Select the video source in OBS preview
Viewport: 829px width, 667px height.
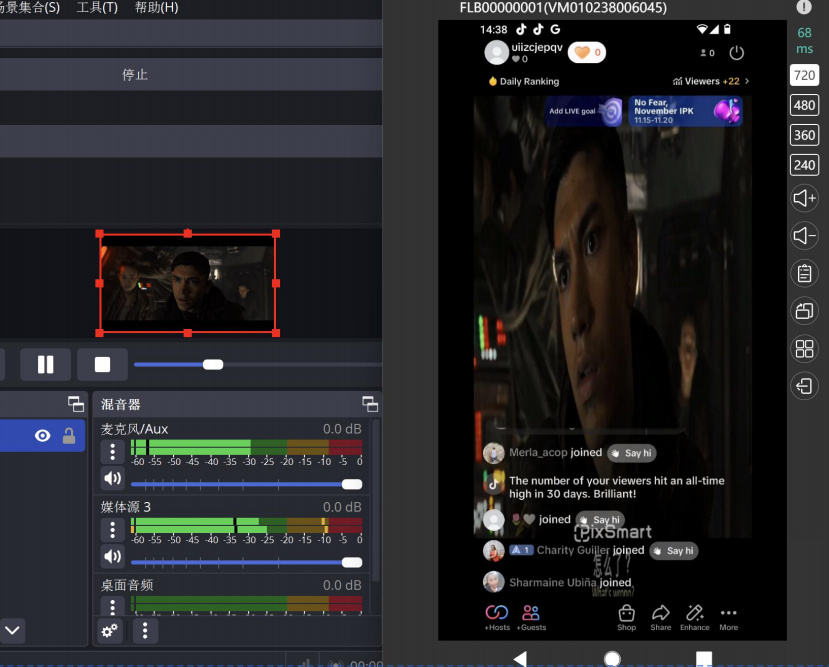pos(188,283)
